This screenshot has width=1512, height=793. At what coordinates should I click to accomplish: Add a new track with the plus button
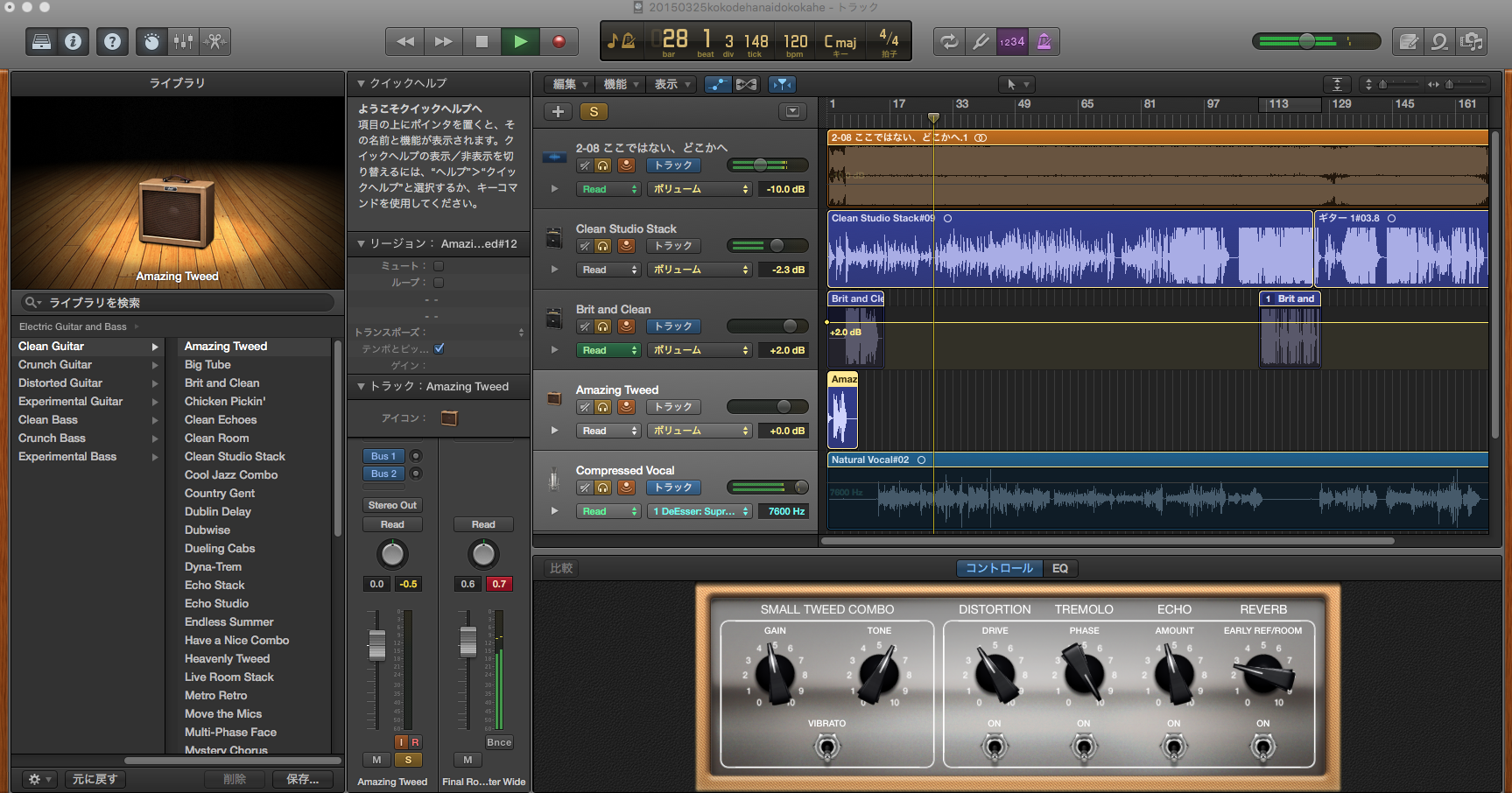point(558,111)
